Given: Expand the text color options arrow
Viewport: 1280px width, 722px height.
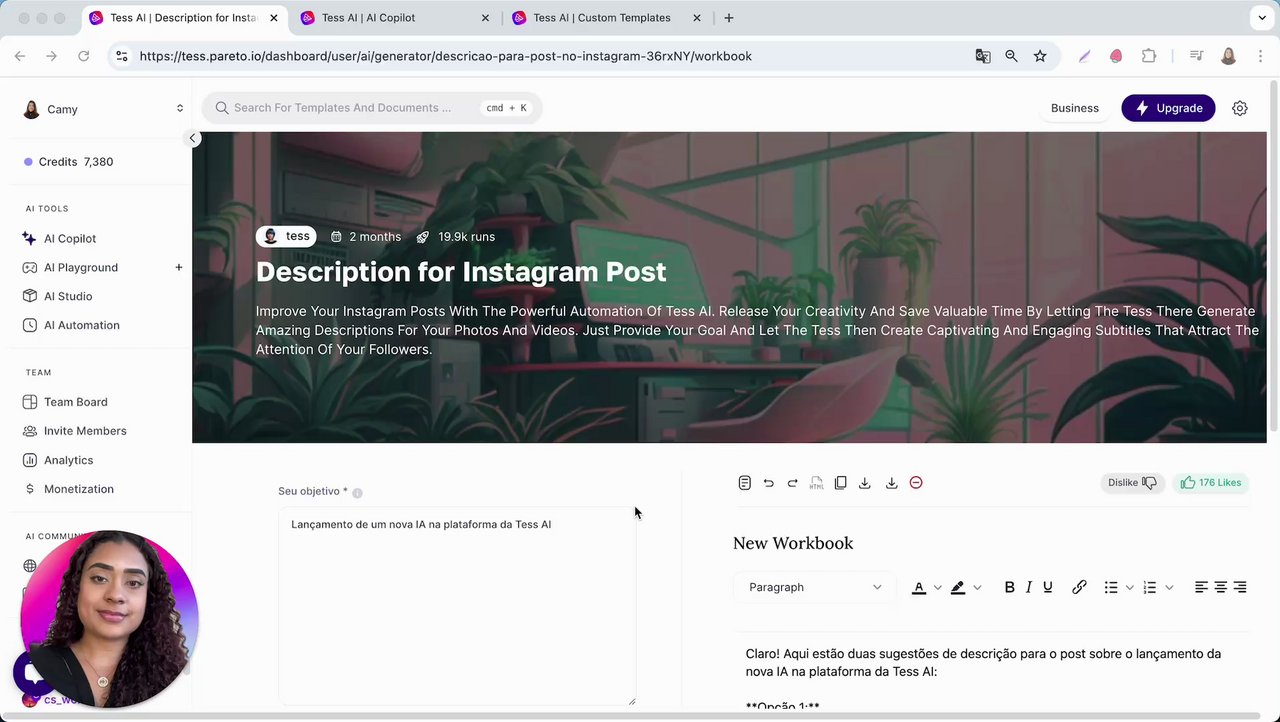Looking at the screenshot, I should coord(937,587).
